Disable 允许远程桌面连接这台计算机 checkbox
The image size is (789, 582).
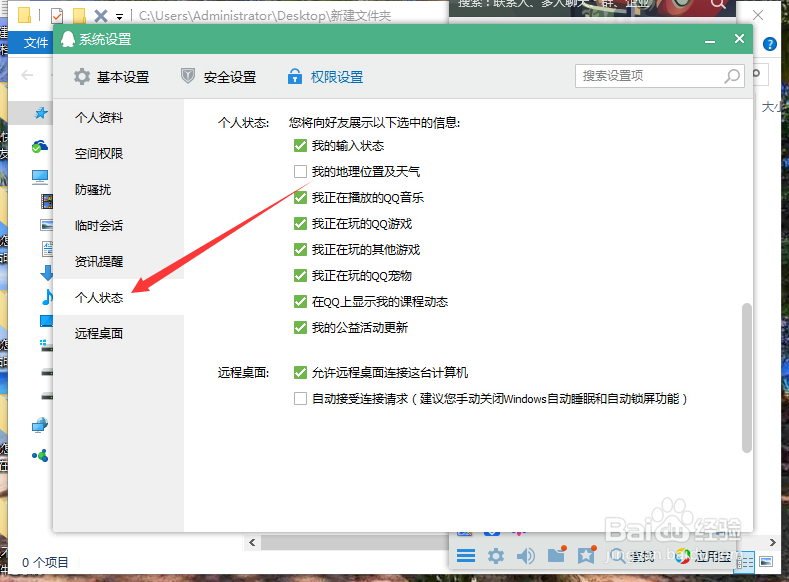pyautogui.click(x=300, y=373)
